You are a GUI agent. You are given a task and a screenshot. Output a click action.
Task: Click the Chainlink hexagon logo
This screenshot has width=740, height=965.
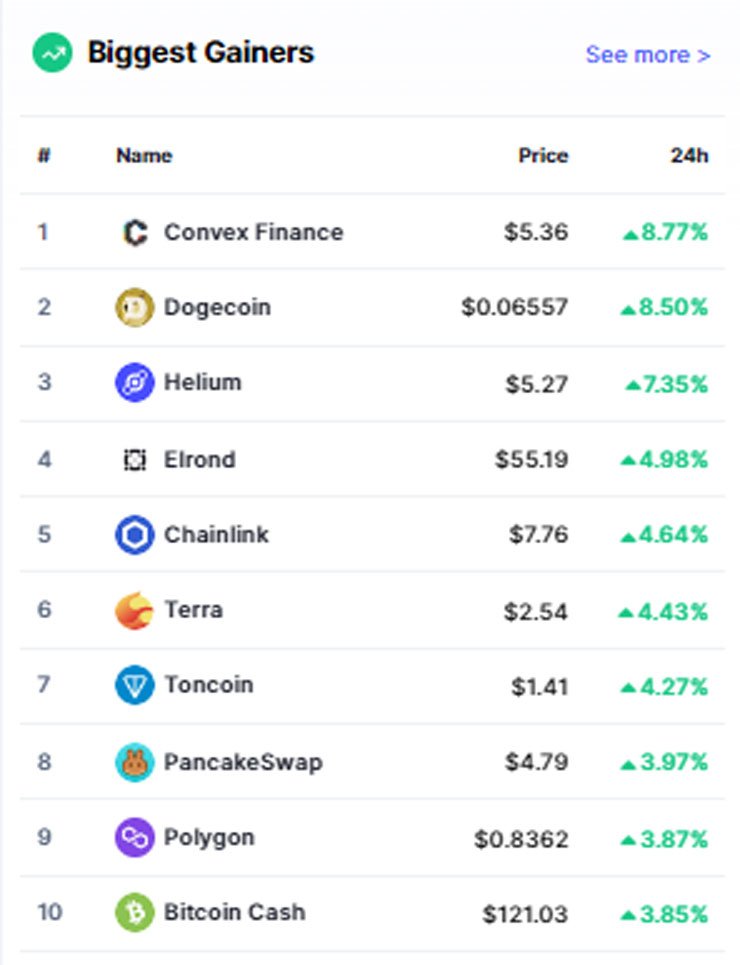pyautogui.click(x=135, y=534)
